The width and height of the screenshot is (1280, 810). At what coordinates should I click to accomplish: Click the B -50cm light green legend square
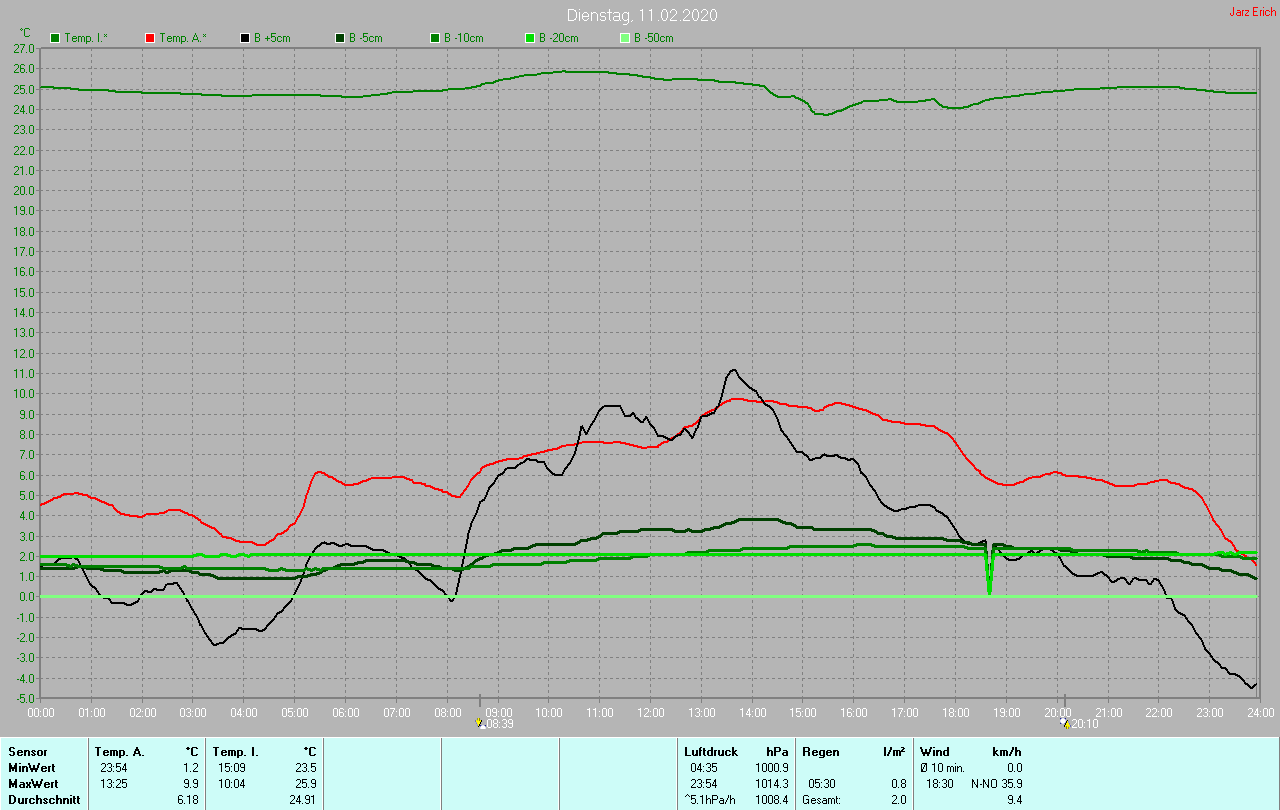625,38
